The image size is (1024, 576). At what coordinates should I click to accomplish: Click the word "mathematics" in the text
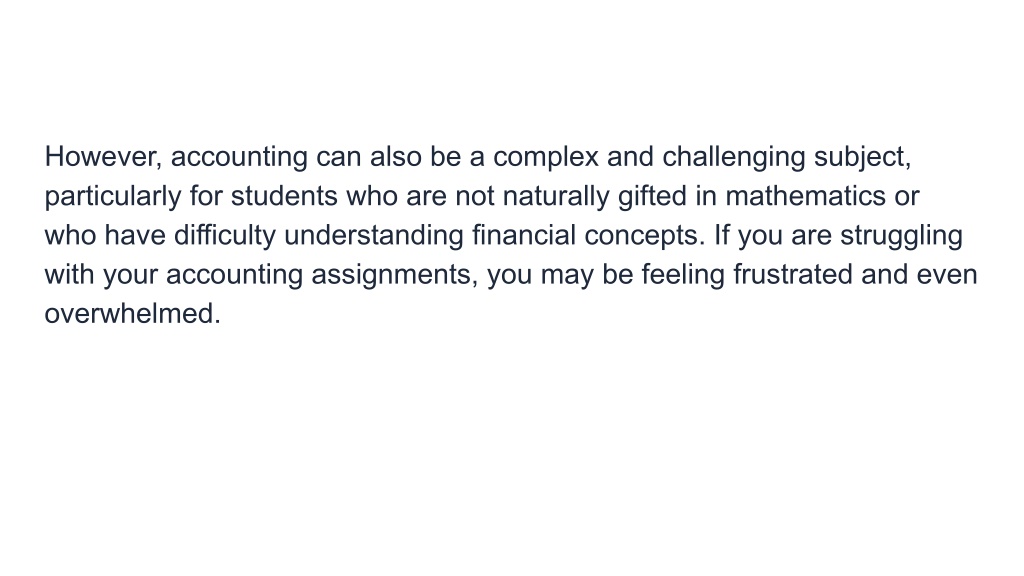[x=805, y=197]
